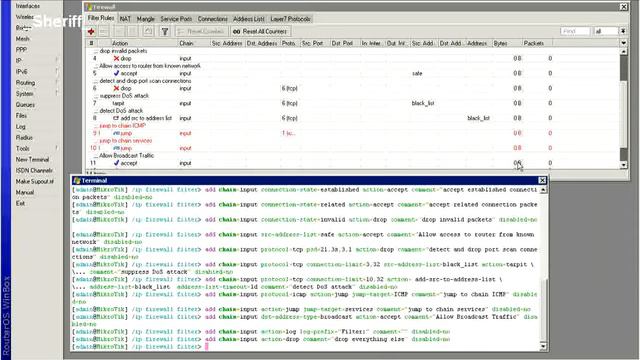
Task: Click 'safe' in rule 5 row
Action: [x=417, y=73]
